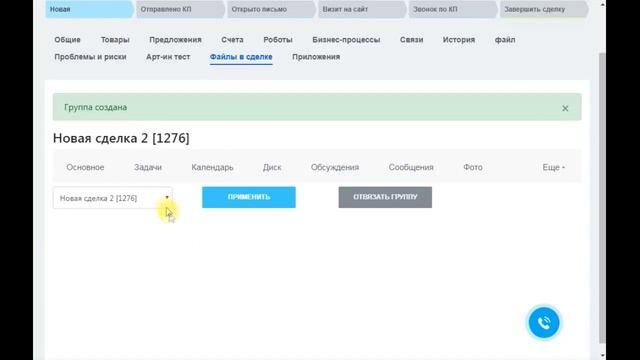640x360 pixels.
Task: Open the Проблемы и риски tab
Action: point(90,57)
